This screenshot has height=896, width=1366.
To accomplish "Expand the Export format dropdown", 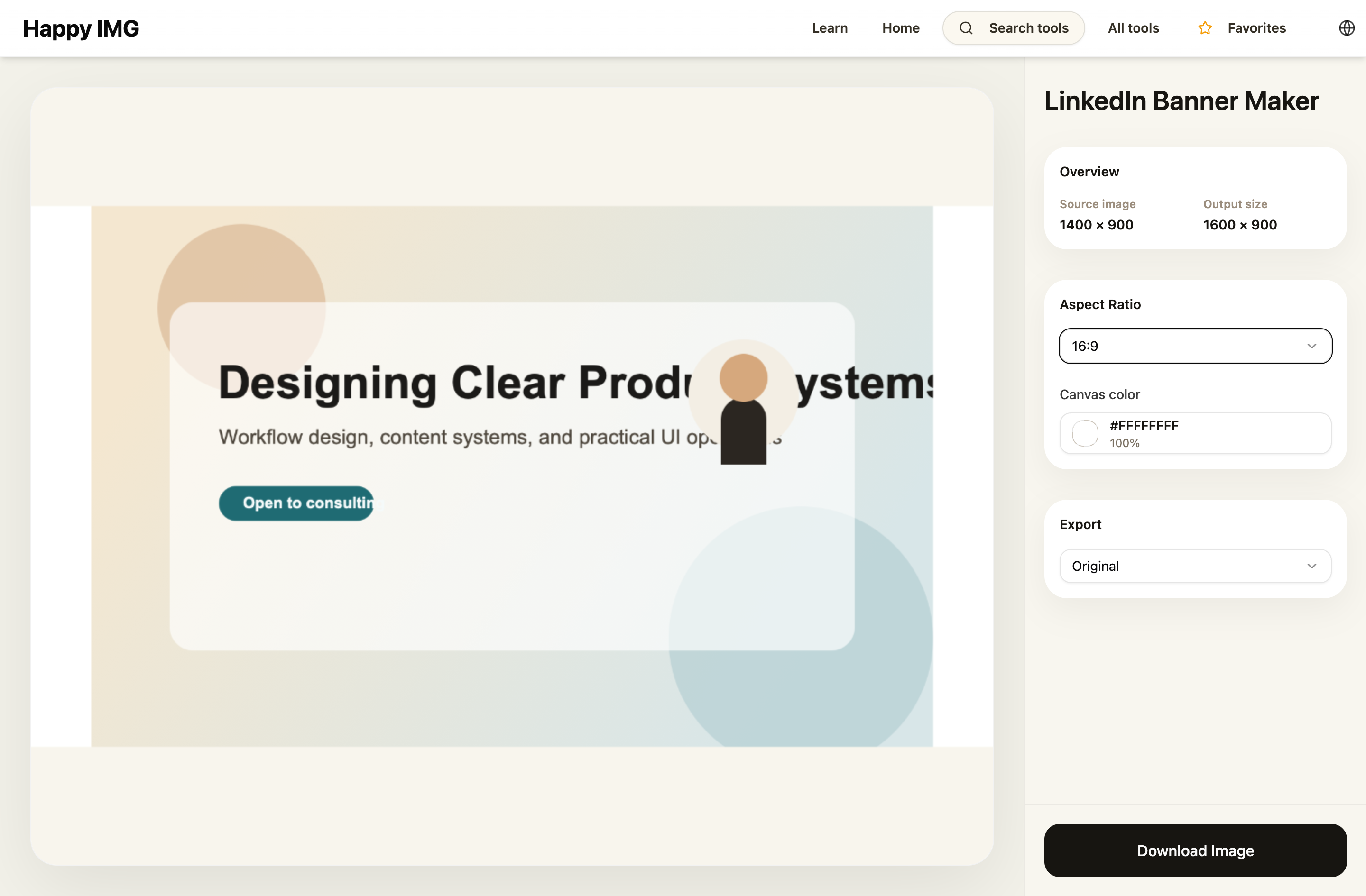I will pos(1195,566).
